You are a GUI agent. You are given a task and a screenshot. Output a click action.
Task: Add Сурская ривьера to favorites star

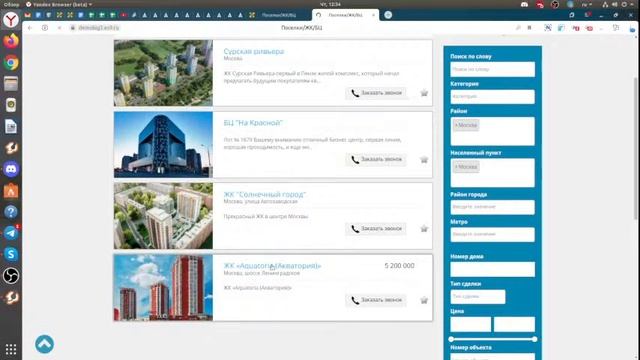[424, 93]
